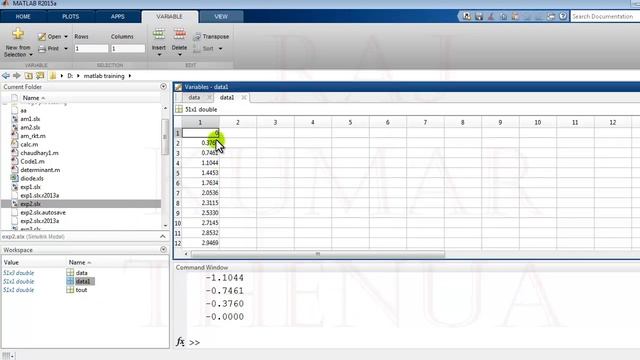The width and height of the screenshot is (640, 360).
Task: Click the New from Selection plus icon
Action: pyautogui.click(x=18, y=33)
